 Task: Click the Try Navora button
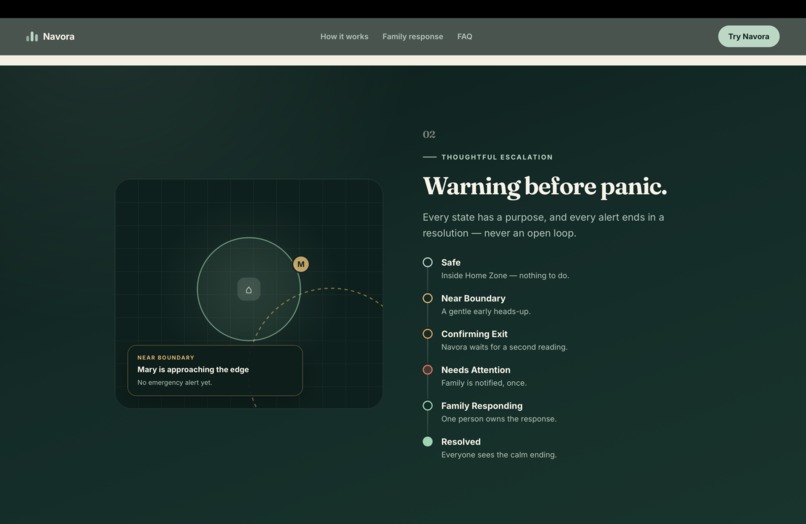pyautogui.click(x=748, y=37)
